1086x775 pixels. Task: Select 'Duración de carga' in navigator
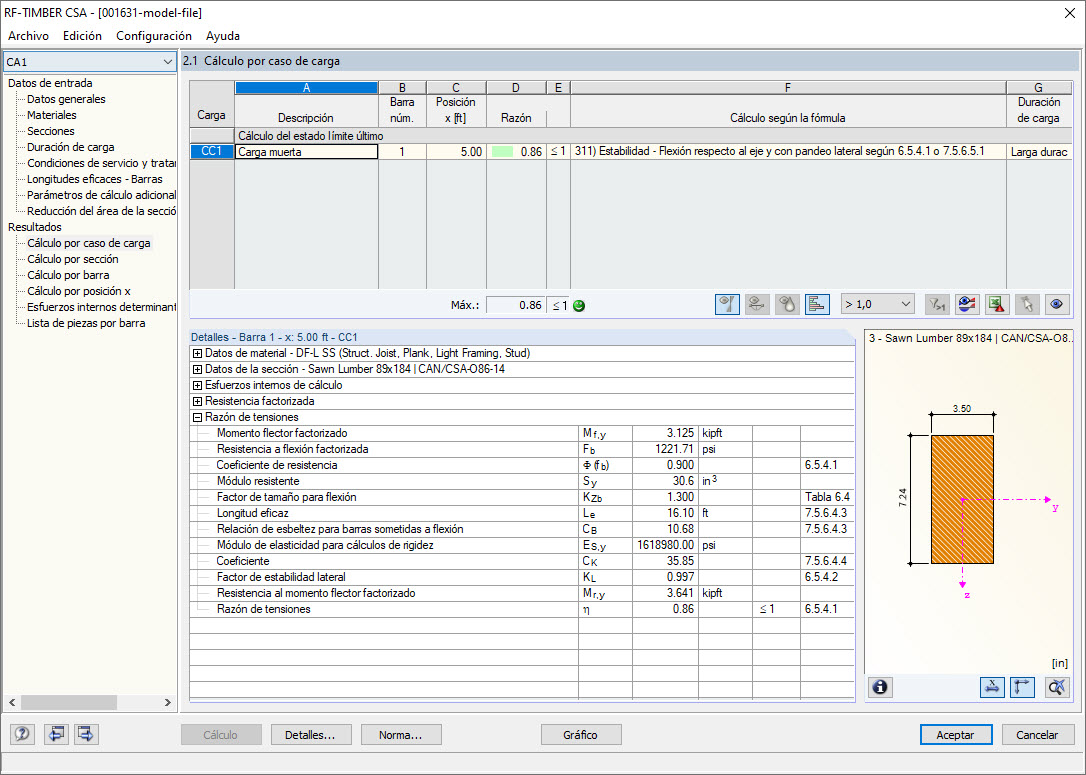tap(71, 147)
